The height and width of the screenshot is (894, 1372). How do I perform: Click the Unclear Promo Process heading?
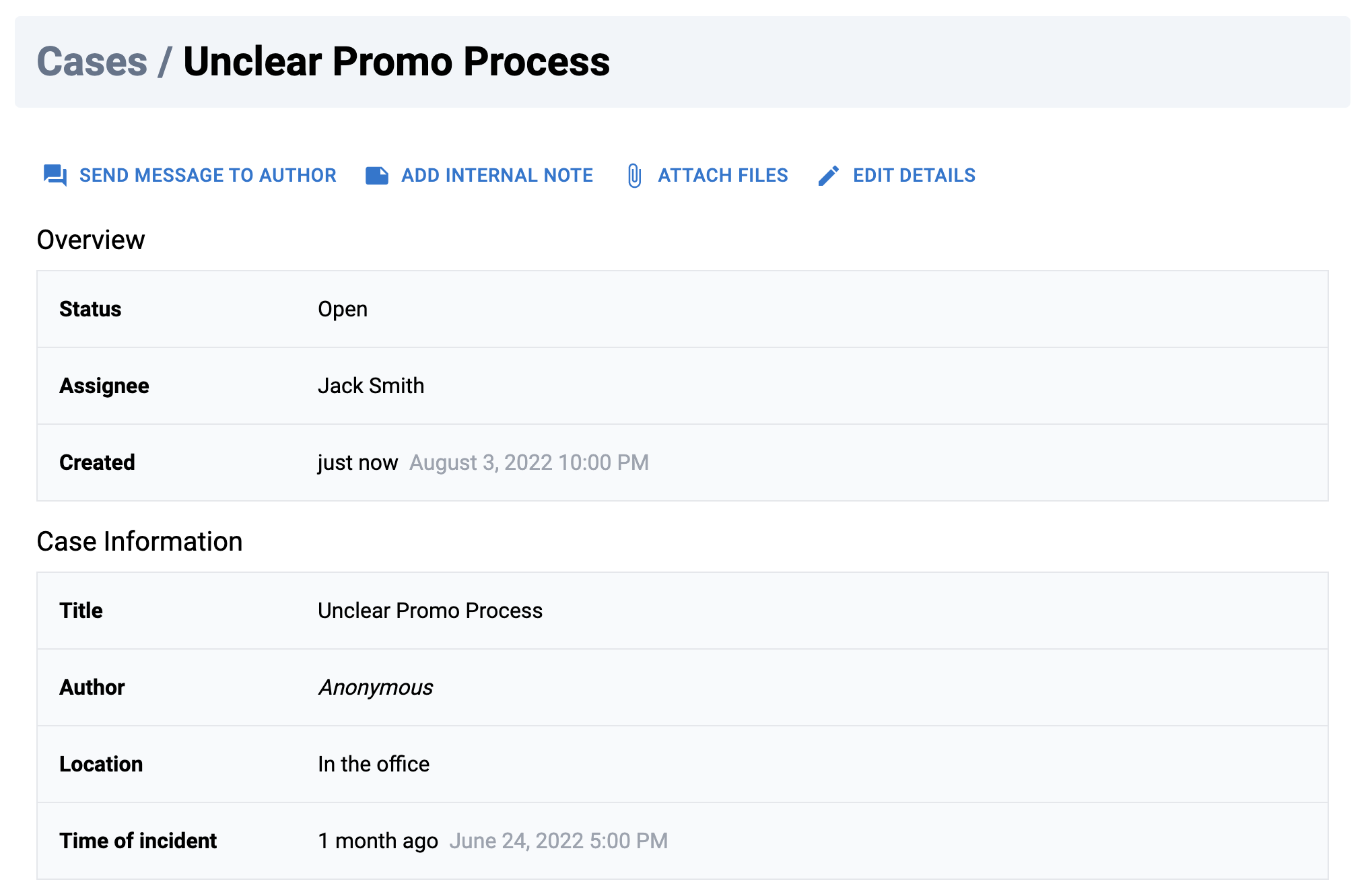point(397,62)
